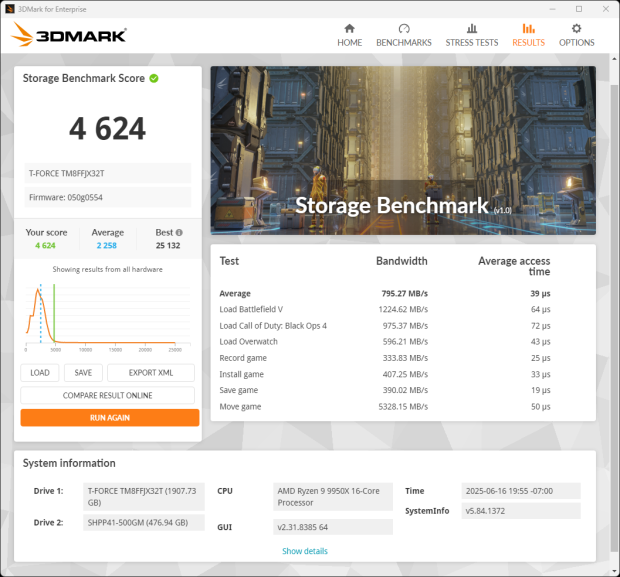Click the Results orange chart icon
This screenshot has height=577, width=620.
528,28
